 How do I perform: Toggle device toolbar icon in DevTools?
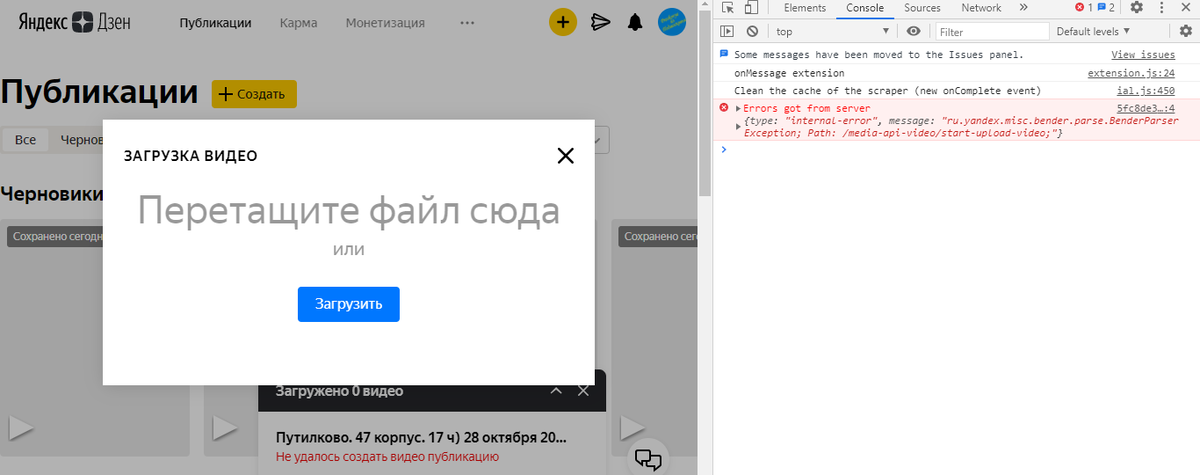(751, 8)
